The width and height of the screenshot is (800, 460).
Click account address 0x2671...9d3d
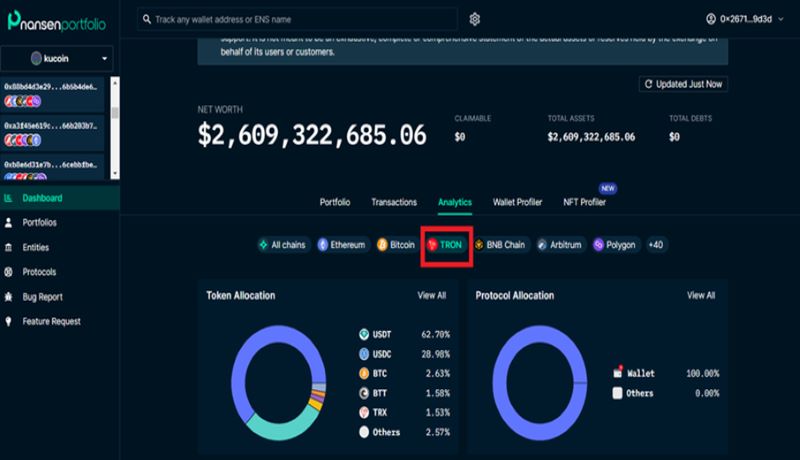point(746,19)
